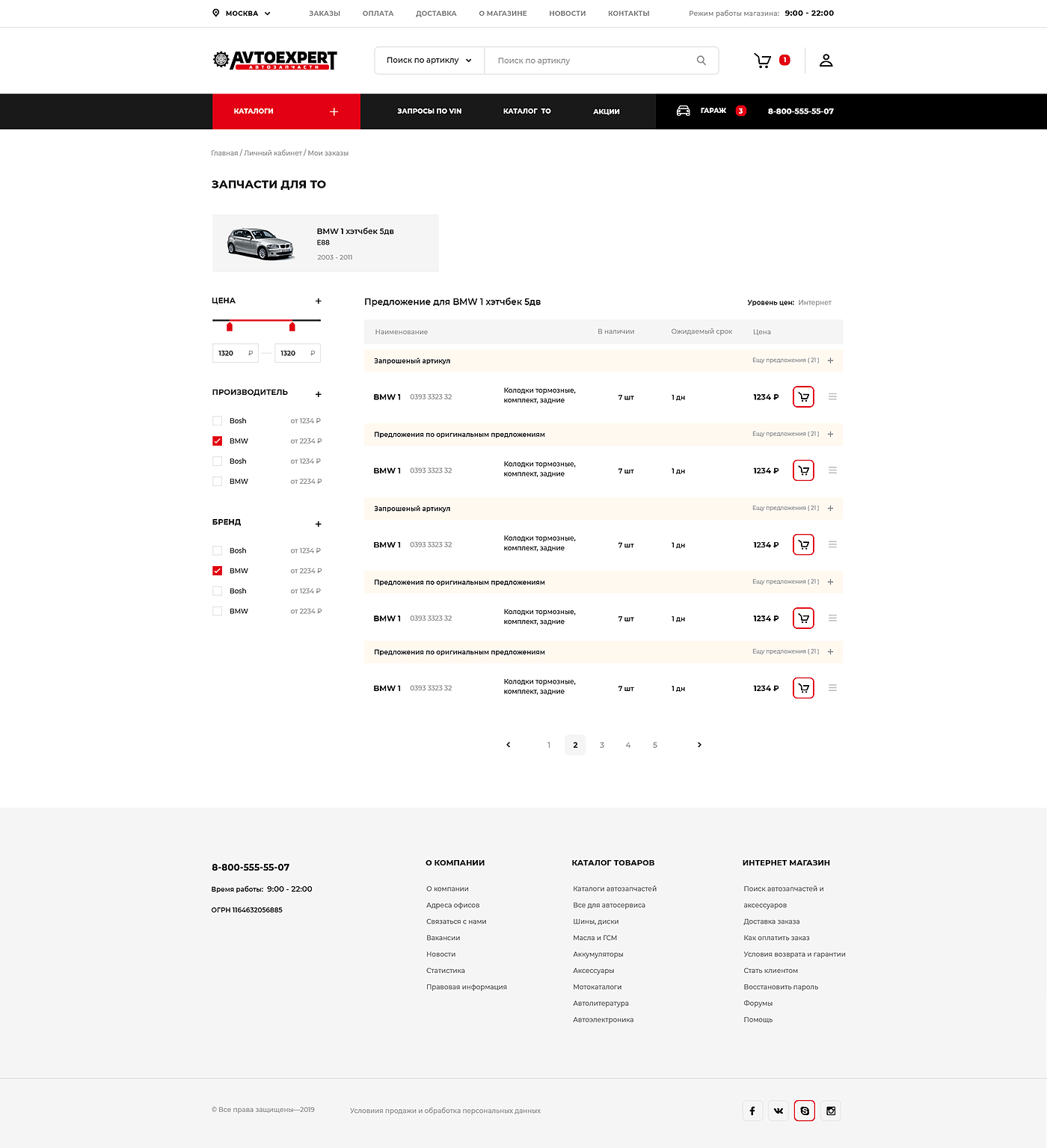
Task: Open the Доставка menu item
Action: pos(436,13)
